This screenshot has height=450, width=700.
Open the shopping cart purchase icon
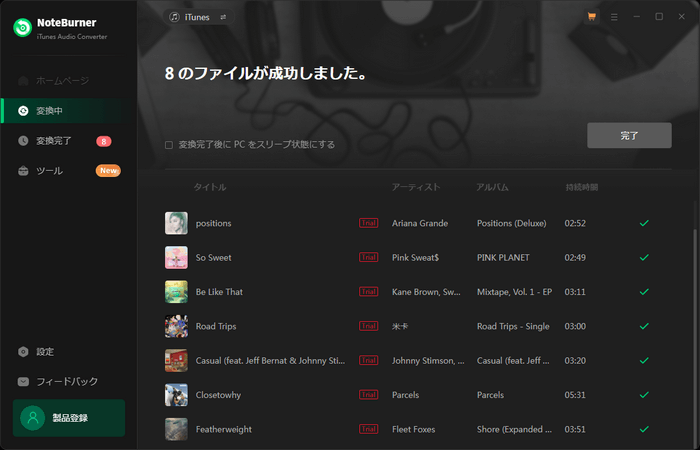[x=592, y=17]
